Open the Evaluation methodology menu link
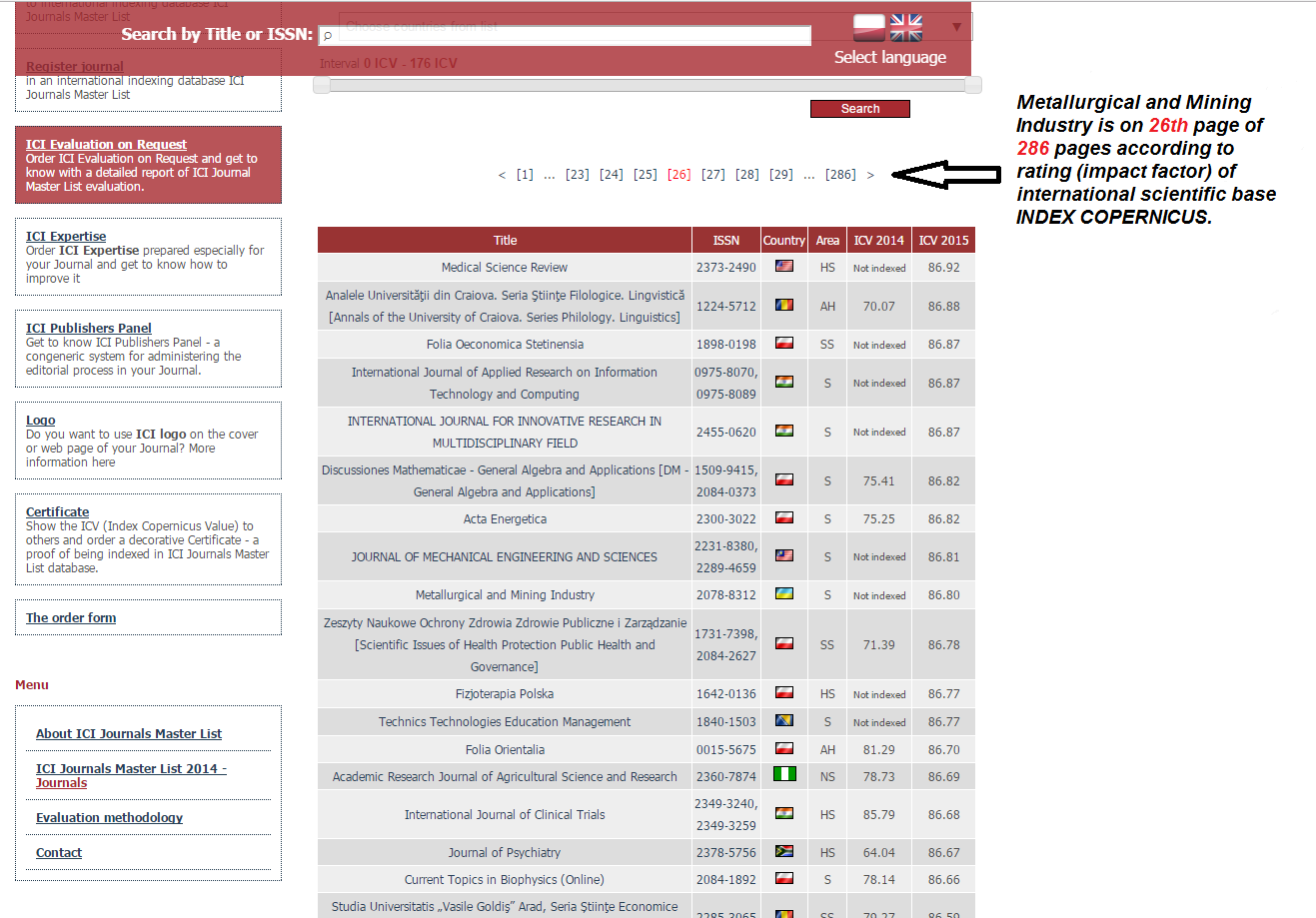The height and width of the screenshot is (918, 1316). (109, 818)
